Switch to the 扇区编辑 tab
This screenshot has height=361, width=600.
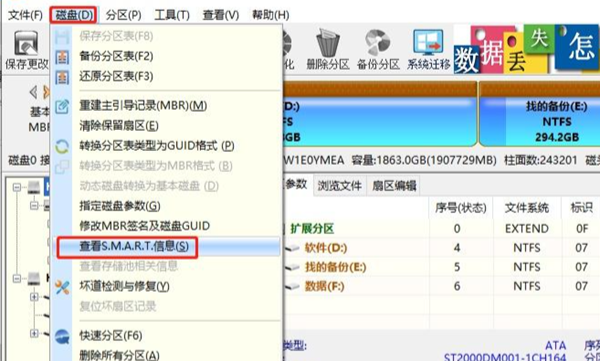pos(394,186)
